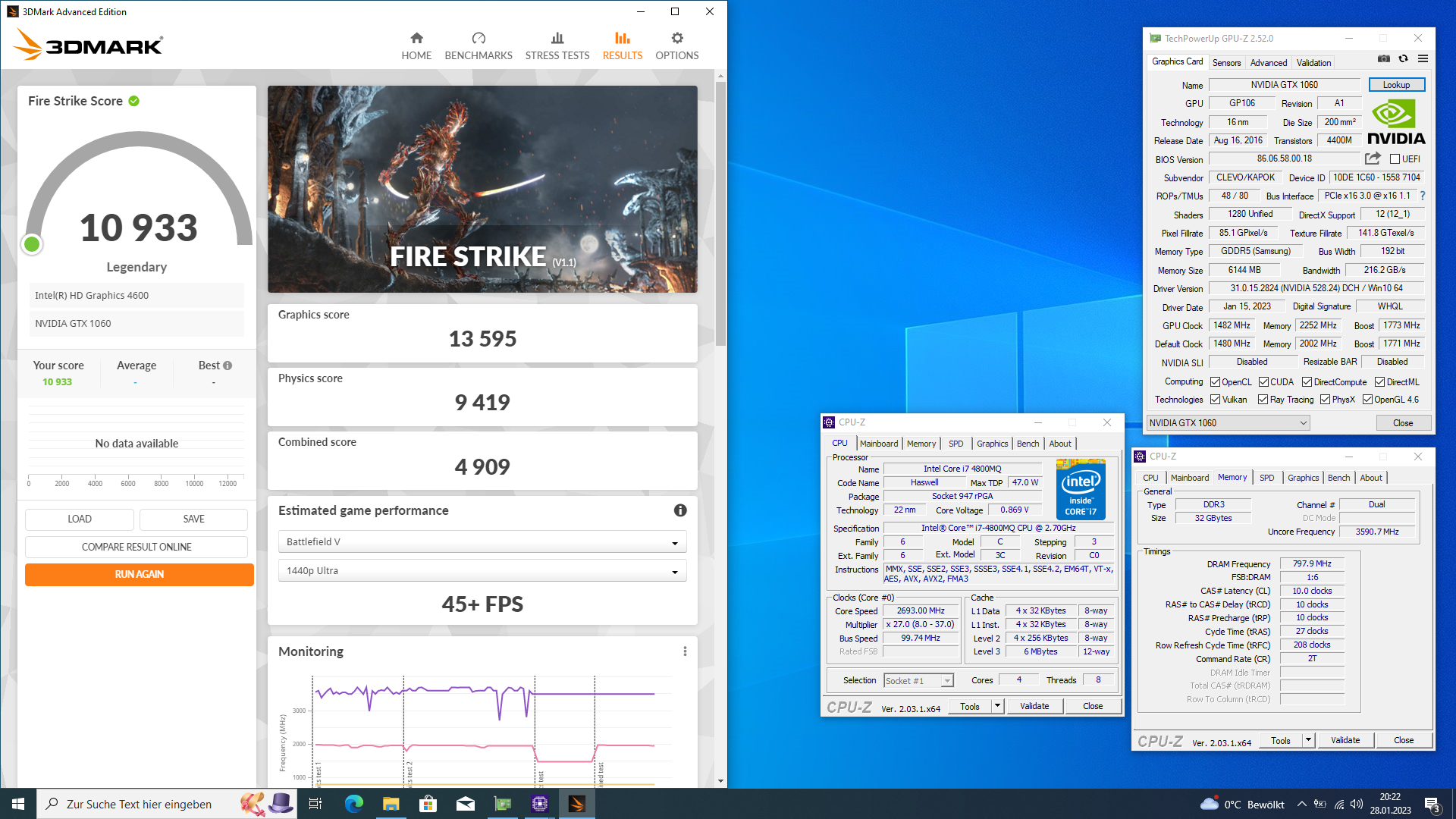Toggle the UEFI checkbox in GPU-Z
Screen dimensions: 1456x819
[1395, 159]
